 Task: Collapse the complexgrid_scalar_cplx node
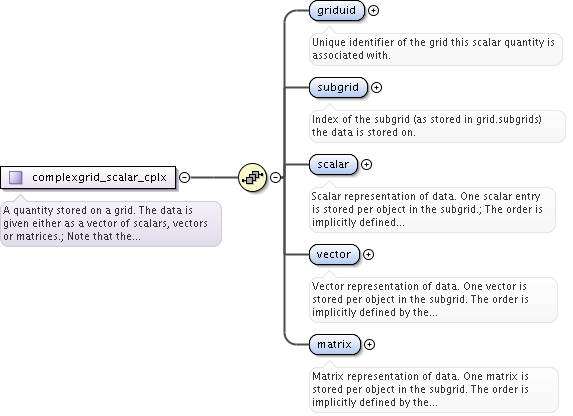pos(185,177)
